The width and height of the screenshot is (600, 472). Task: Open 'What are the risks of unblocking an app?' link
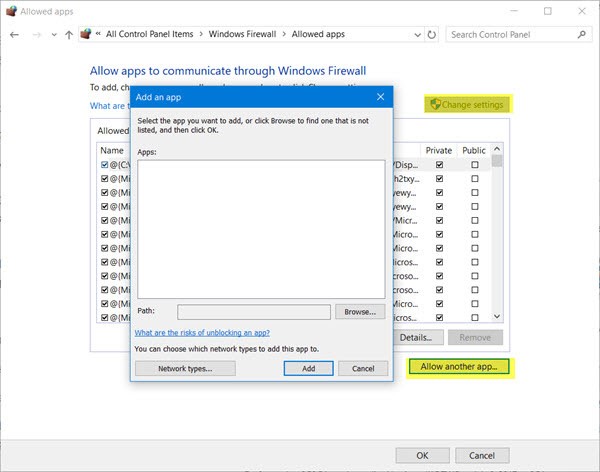point(202,333)
